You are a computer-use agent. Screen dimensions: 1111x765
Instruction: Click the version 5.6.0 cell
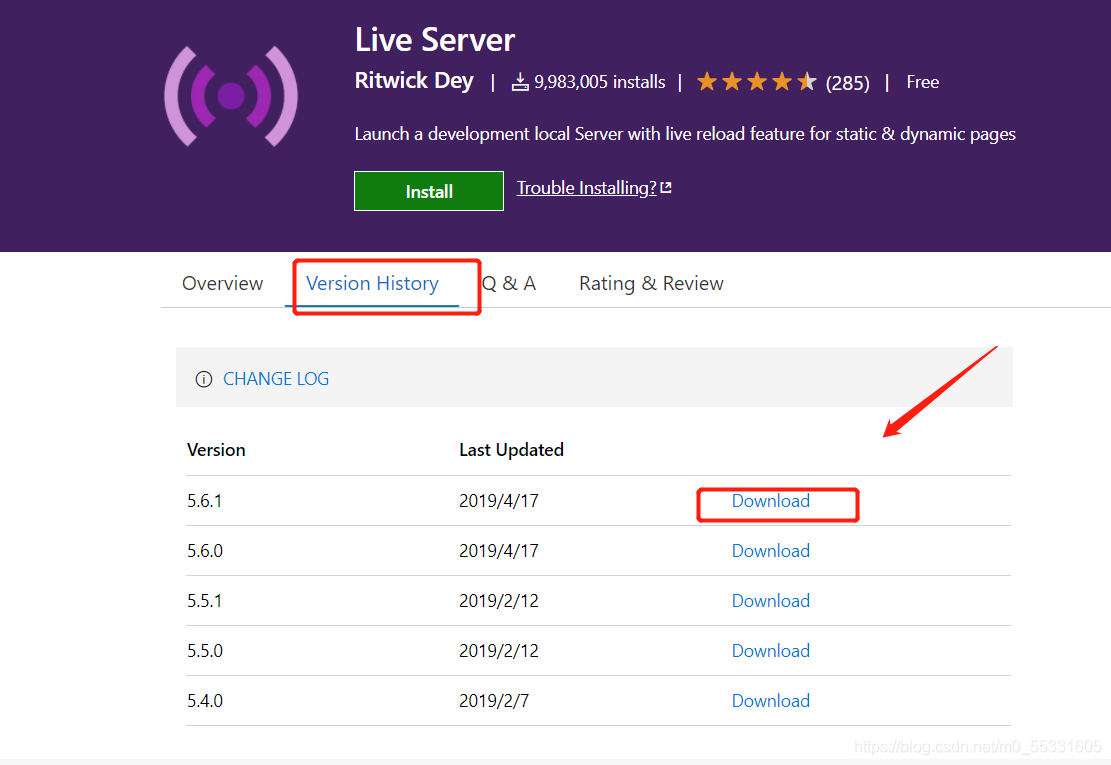205,551
